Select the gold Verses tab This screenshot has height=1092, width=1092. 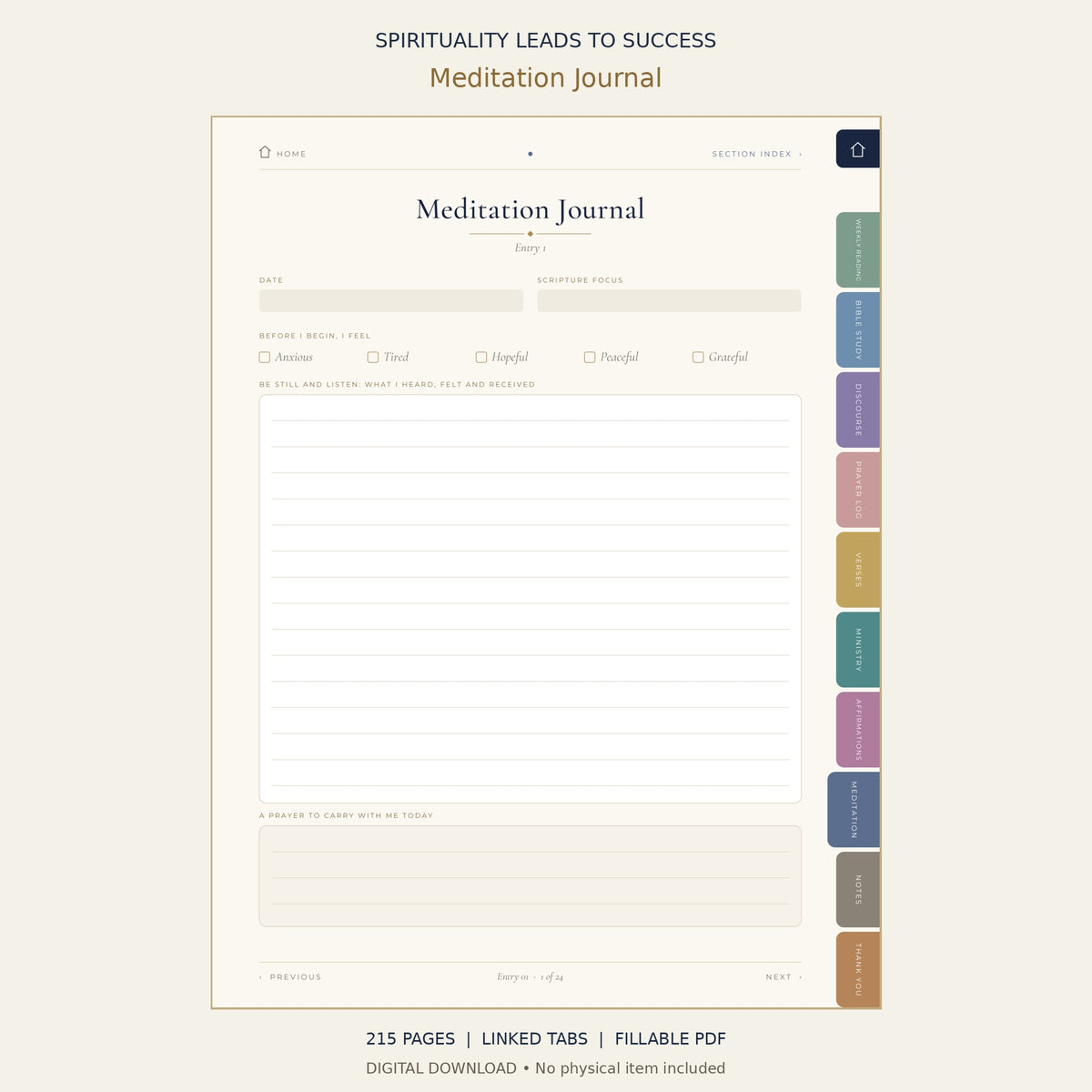coord(858,570)
